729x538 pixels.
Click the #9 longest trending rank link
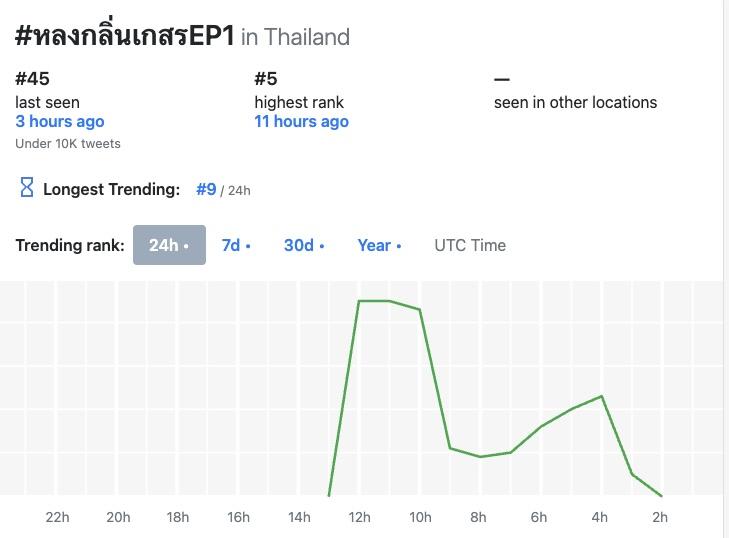click(x=207, y=189)
